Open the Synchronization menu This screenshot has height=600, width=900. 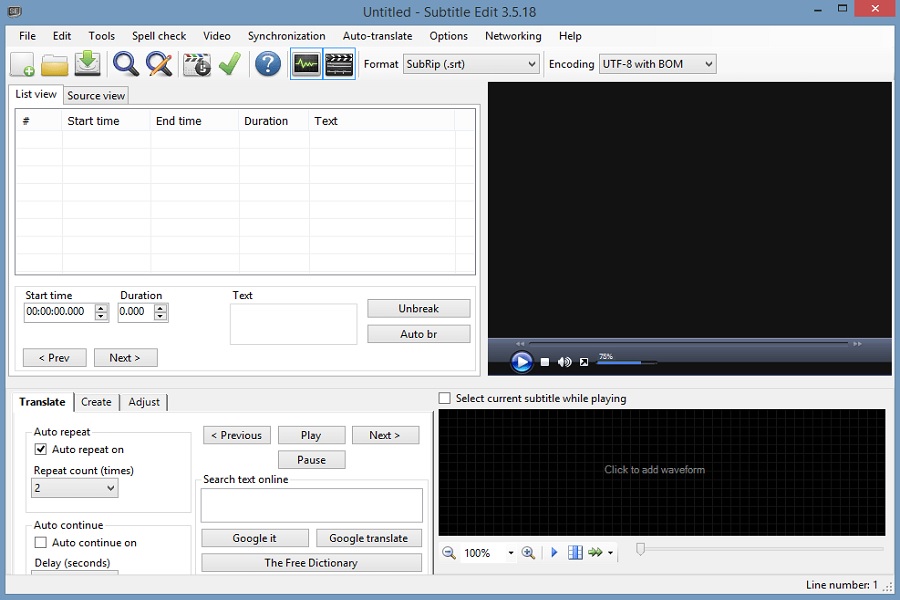coord(286,36)
